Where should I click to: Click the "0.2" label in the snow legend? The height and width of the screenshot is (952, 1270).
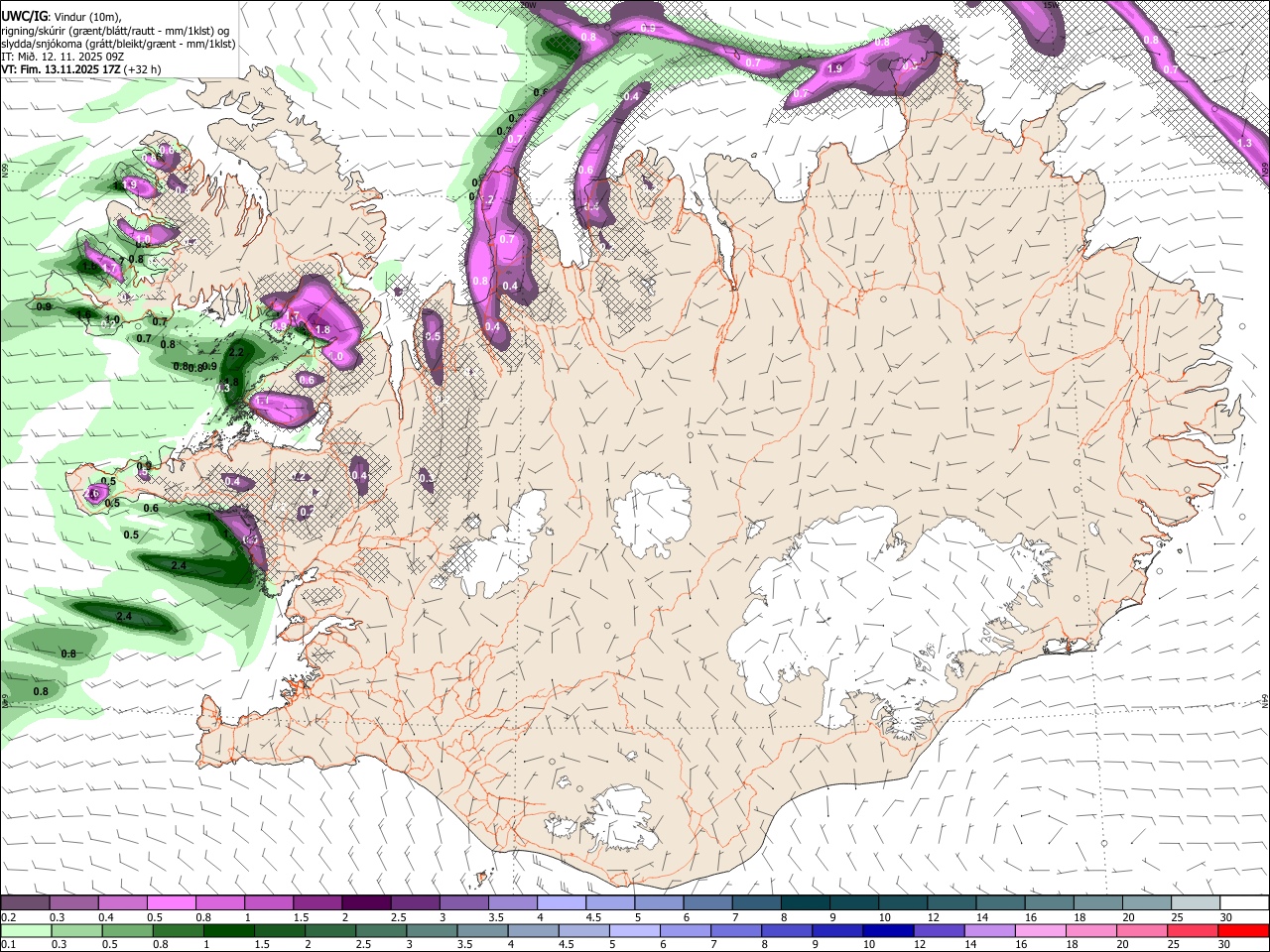point(8,917)
